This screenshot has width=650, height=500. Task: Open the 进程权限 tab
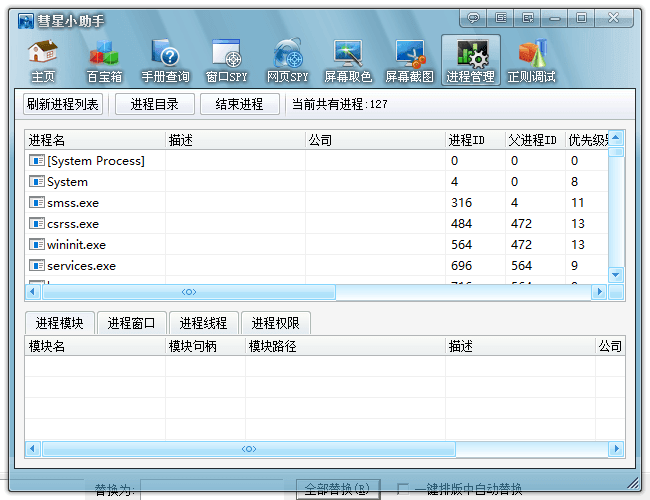(275, 323)
